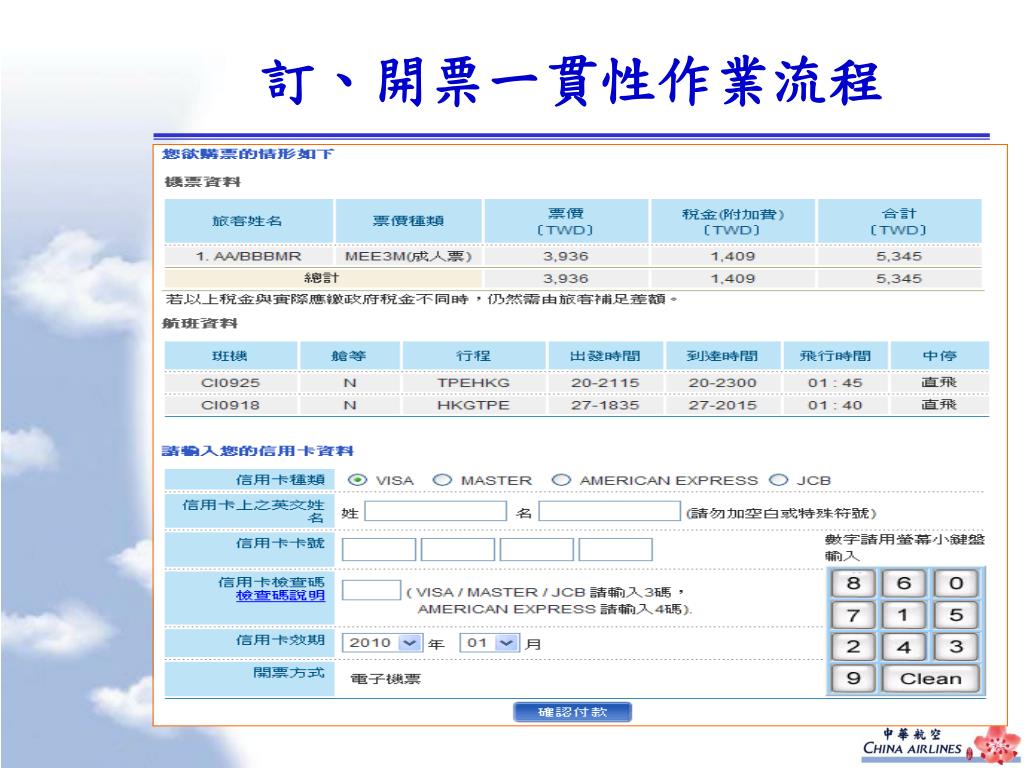Click keypad digit 5
The width and height of the screenshot is (1024, 768).
pos(956,615)
